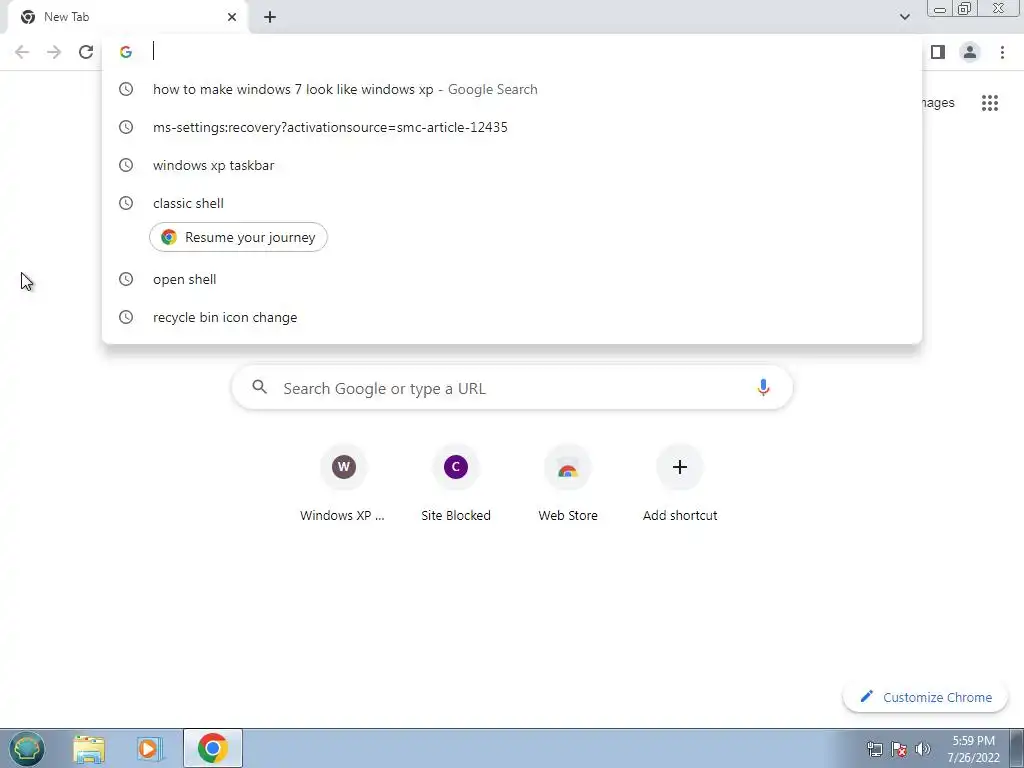The width and height of the screenshot is (1024, 768).
Task: Click the network tray icon
Action: pyautogui.click(x=874, y=749)
